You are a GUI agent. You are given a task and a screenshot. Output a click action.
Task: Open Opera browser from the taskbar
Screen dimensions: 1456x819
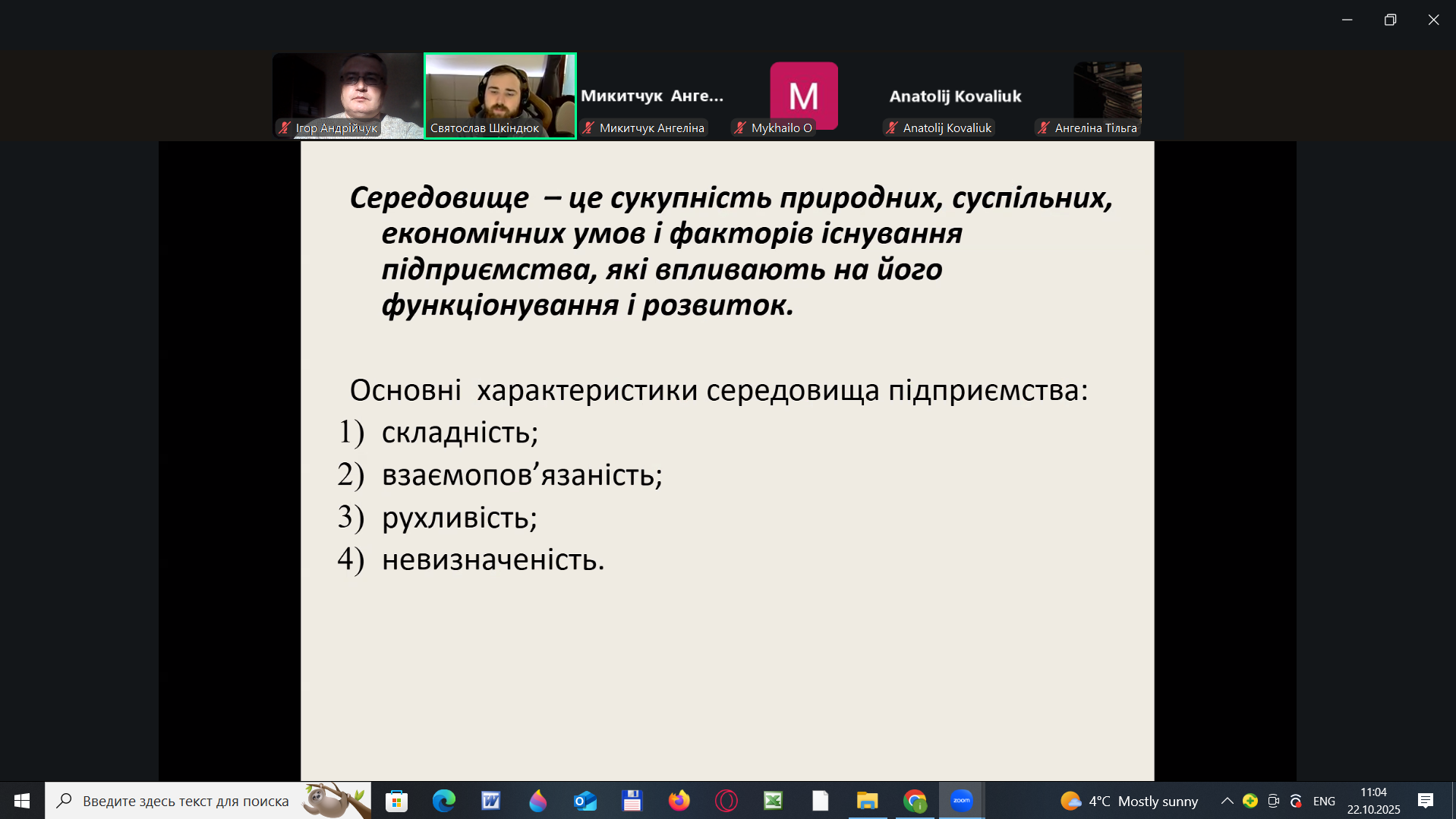pyautogui.click(x=726, y=801)
